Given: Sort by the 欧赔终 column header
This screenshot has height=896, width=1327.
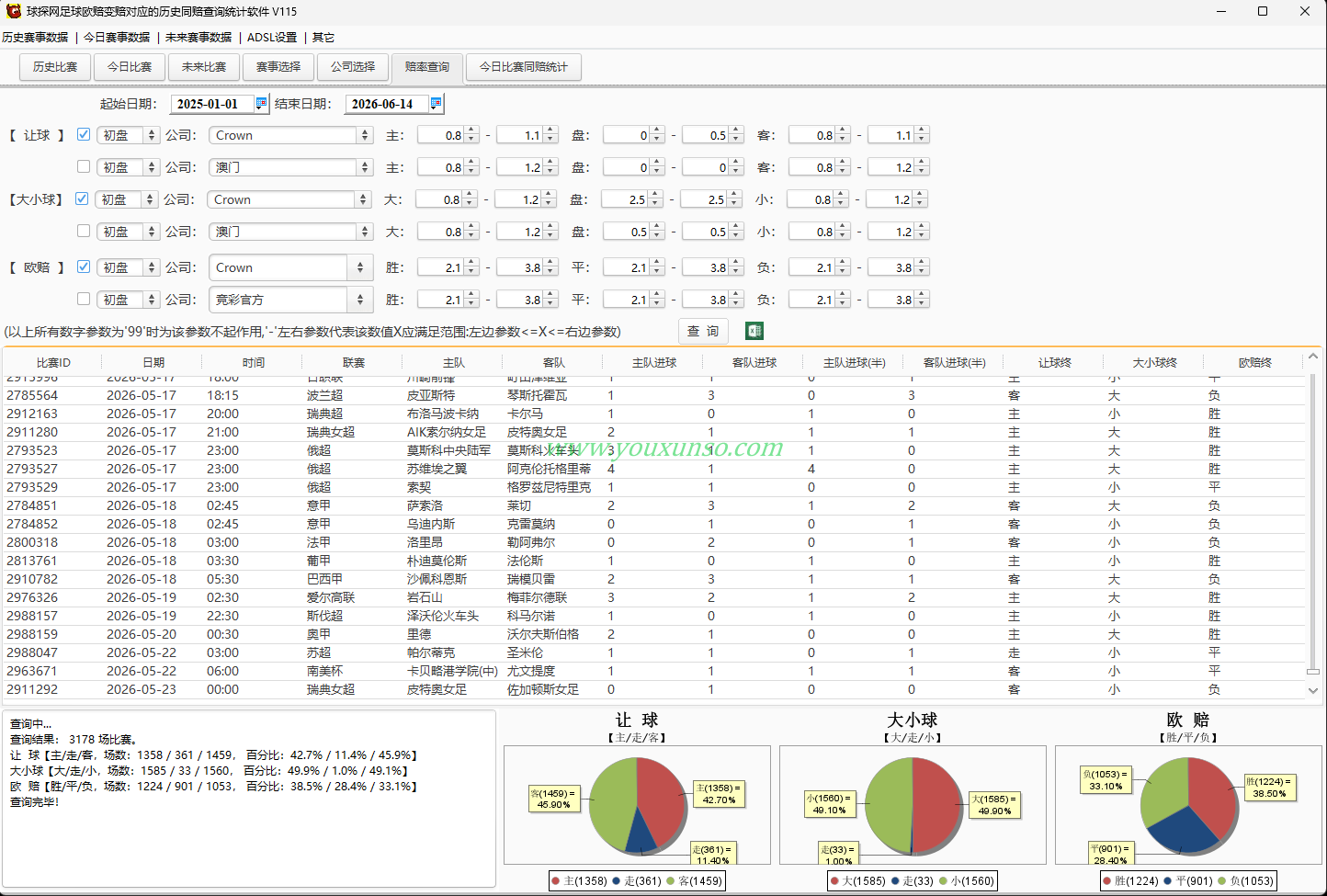Looking at the screenshot, I should pyautogui.click(x=1254, y=363).
